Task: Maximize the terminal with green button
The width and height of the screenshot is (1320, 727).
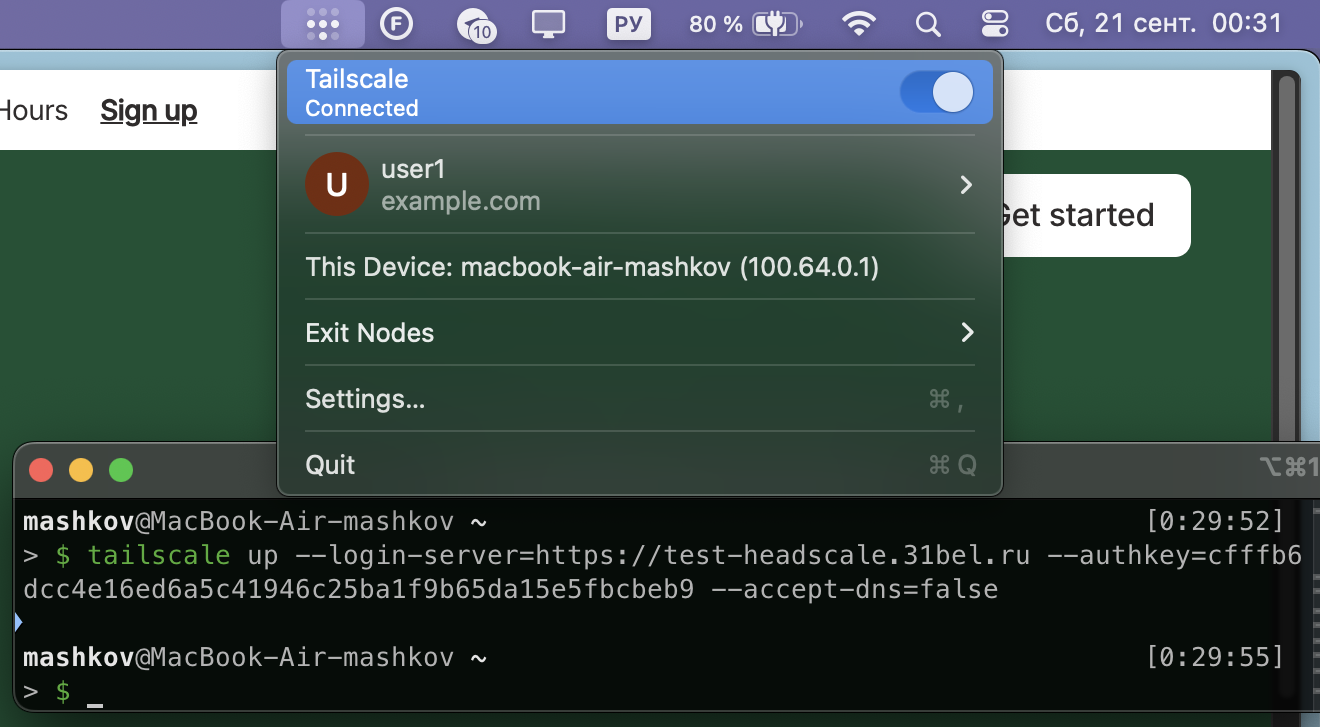Action: tap(121, 470)
